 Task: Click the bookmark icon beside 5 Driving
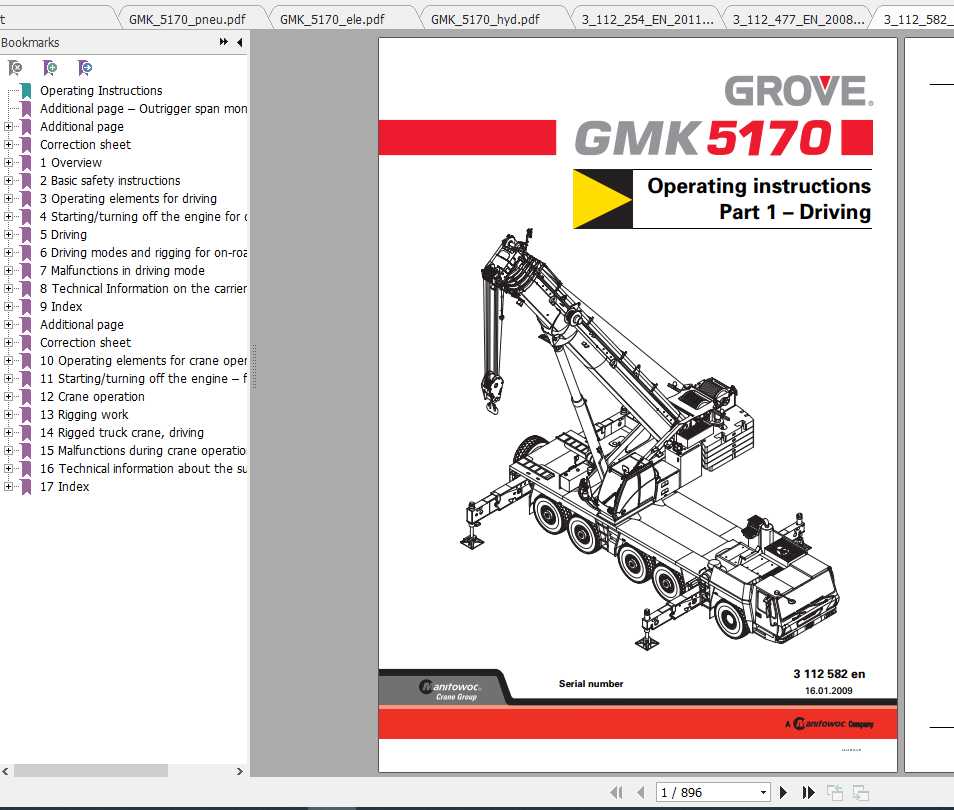click(x=26, y=235)
